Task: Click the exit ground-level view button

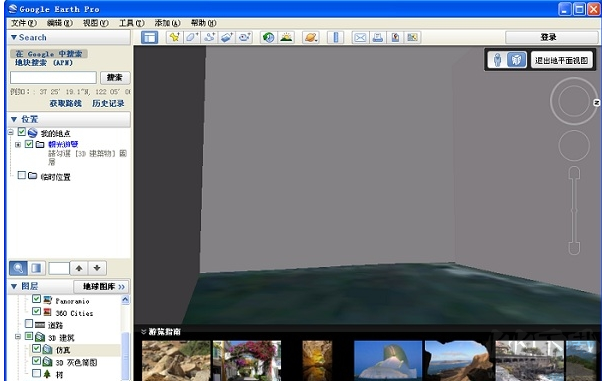Action: click(x=562, y=60)
